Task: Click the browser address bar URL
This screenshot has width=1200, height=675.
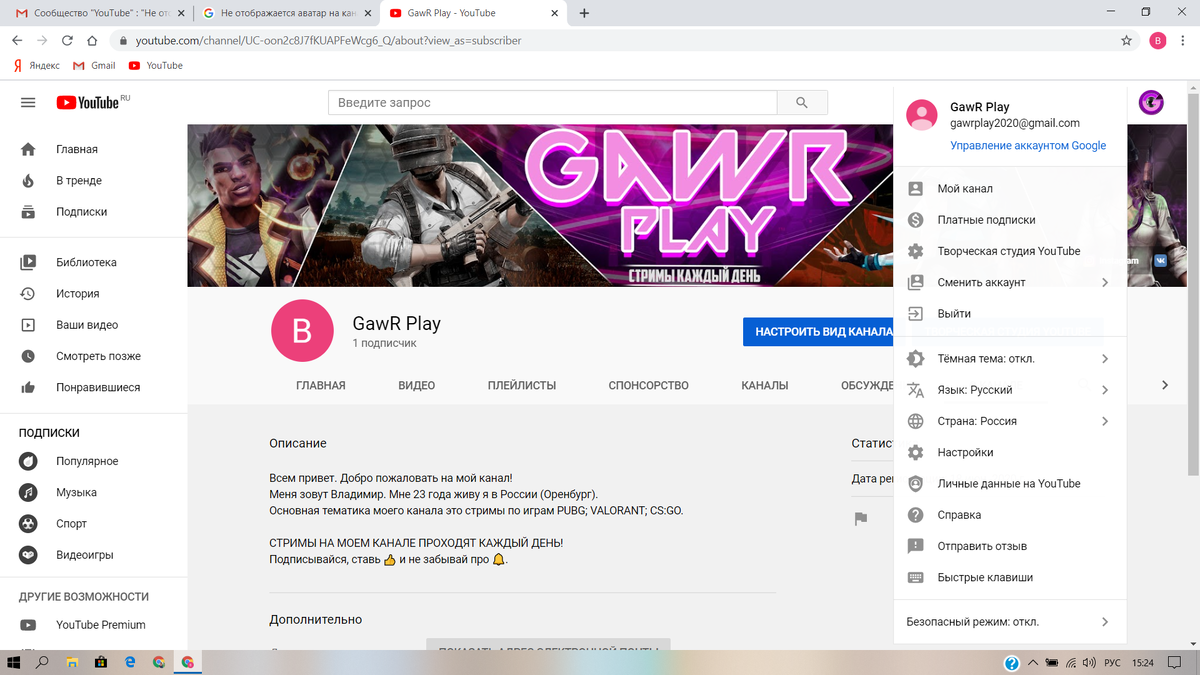Action: coord(329,41)
